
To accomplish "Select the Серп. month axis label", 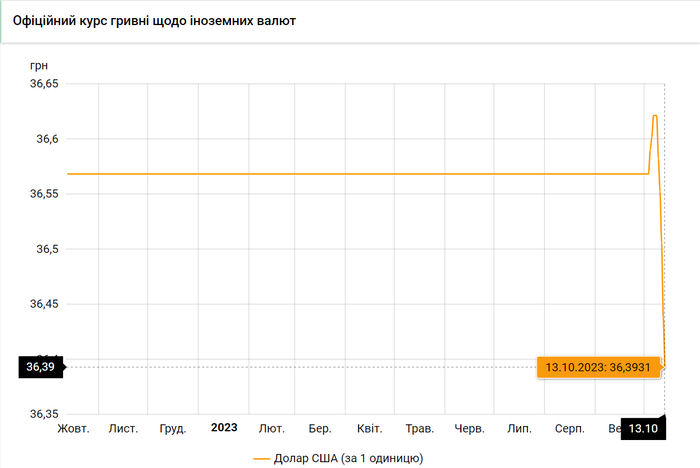I will 569,428.
